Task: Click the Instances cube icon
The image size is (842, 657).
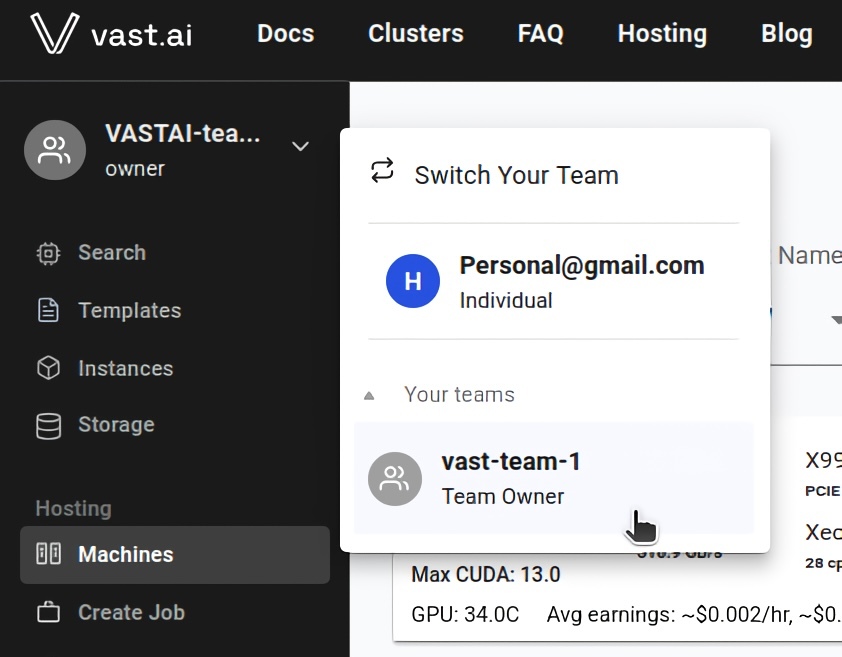Action: (48, 368)
